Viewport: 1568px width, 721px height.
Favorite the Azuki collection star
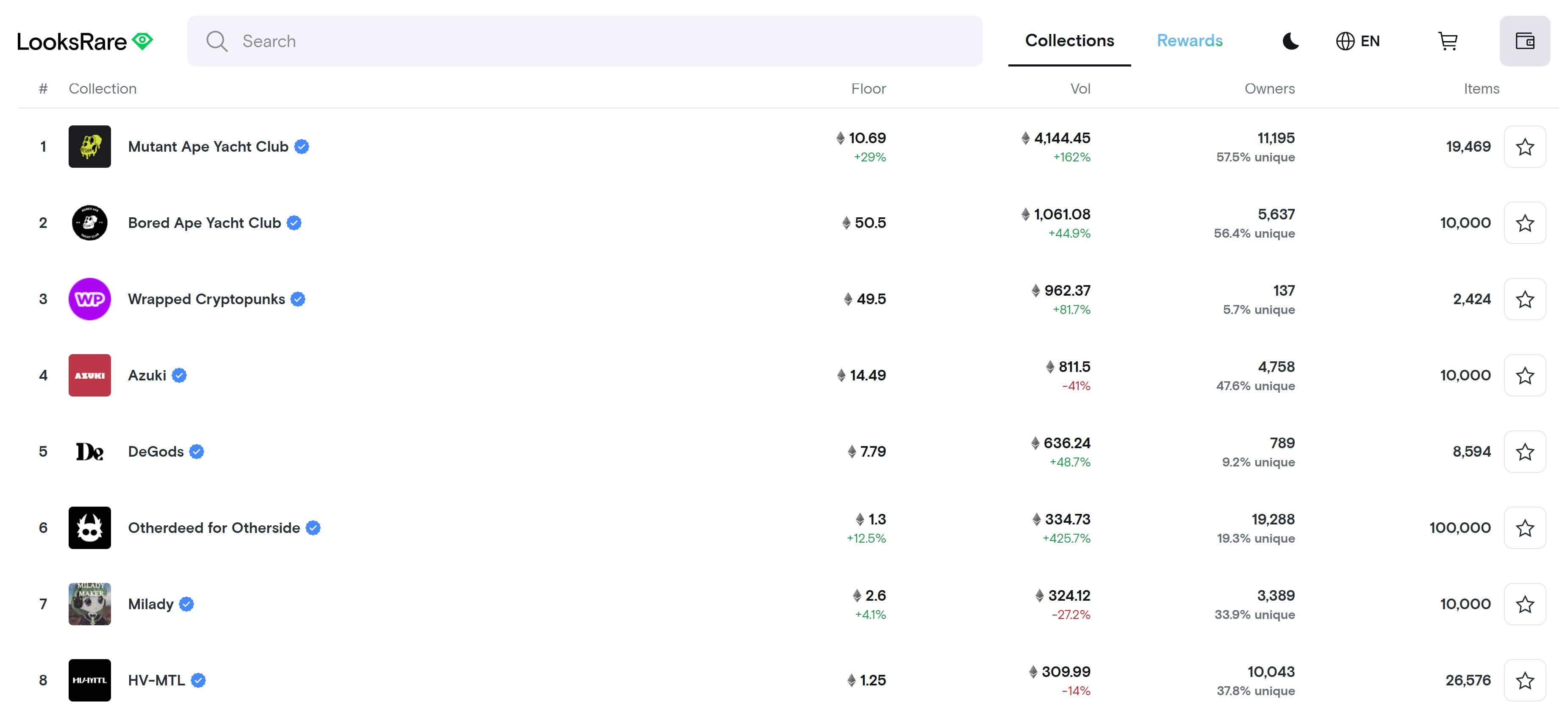coord(1525,375)
